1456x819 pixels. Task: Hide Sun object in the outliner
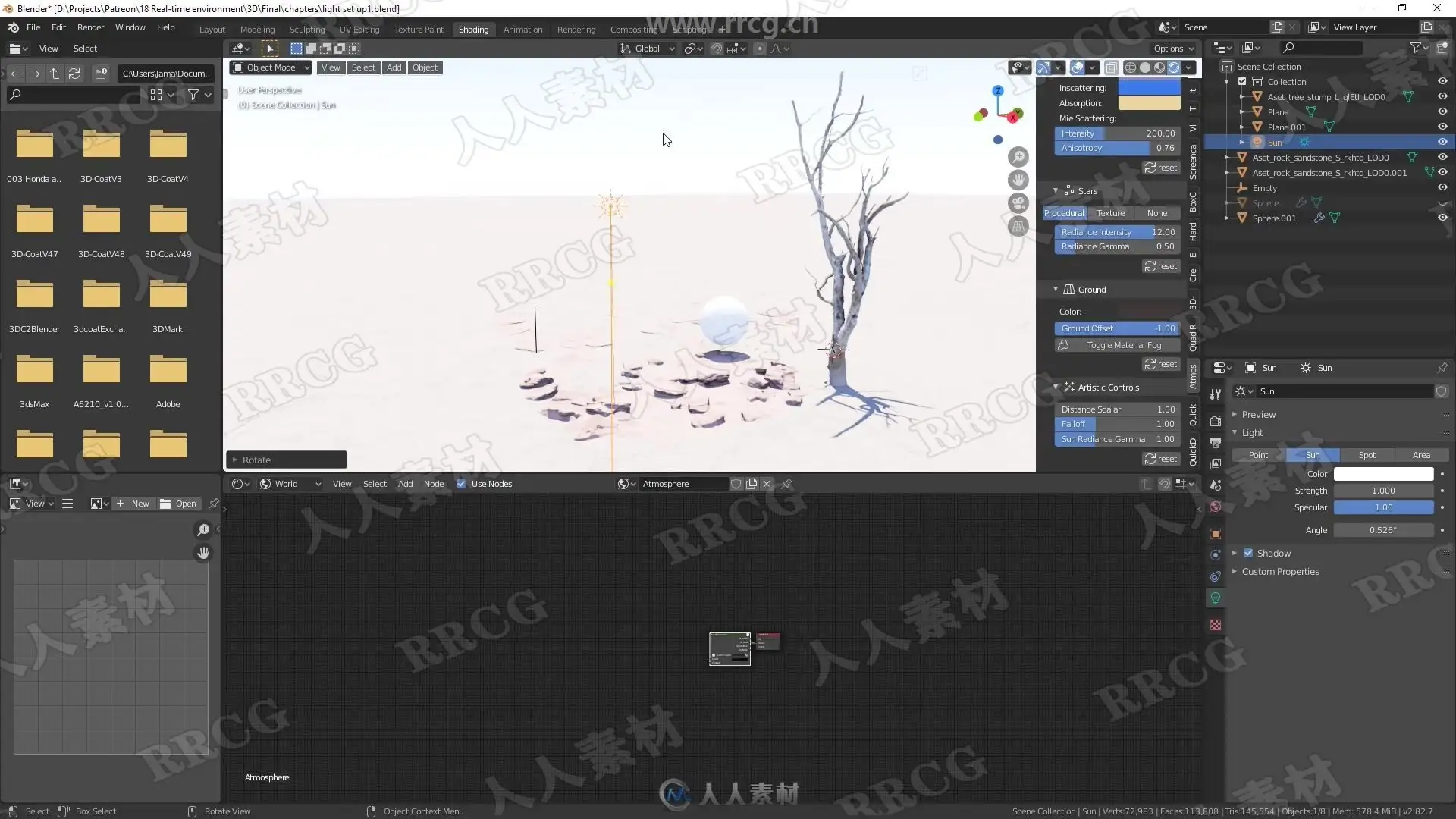coord(1442,142)
